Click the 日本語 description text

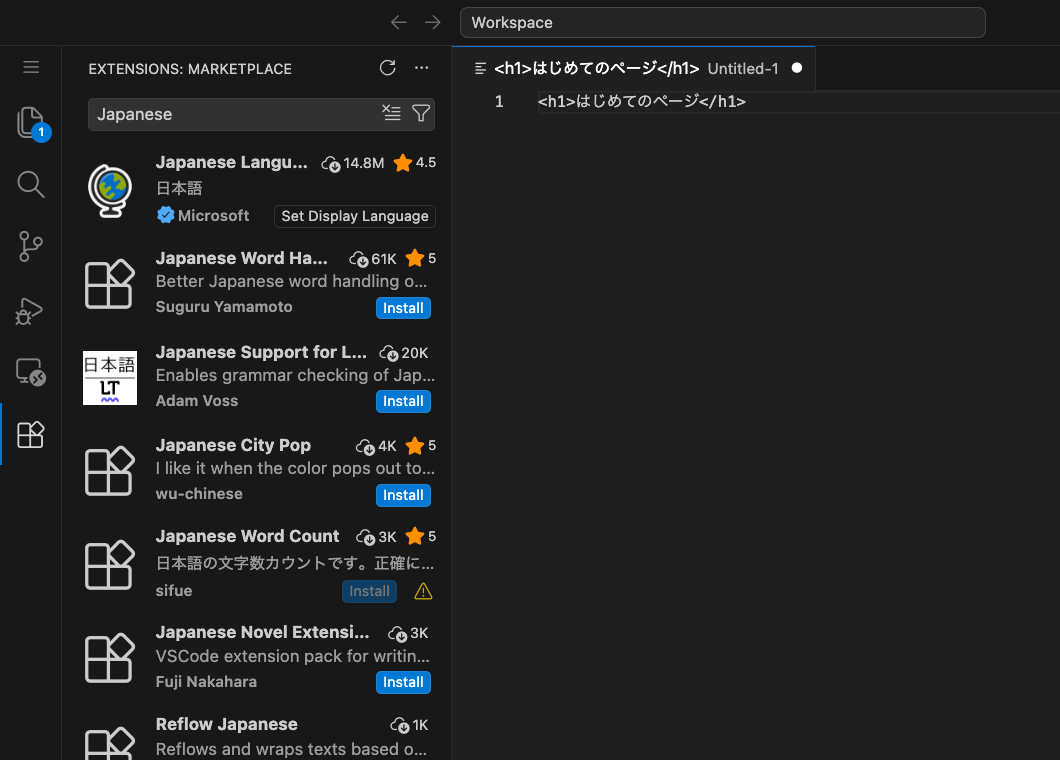[x=179, y=188]
